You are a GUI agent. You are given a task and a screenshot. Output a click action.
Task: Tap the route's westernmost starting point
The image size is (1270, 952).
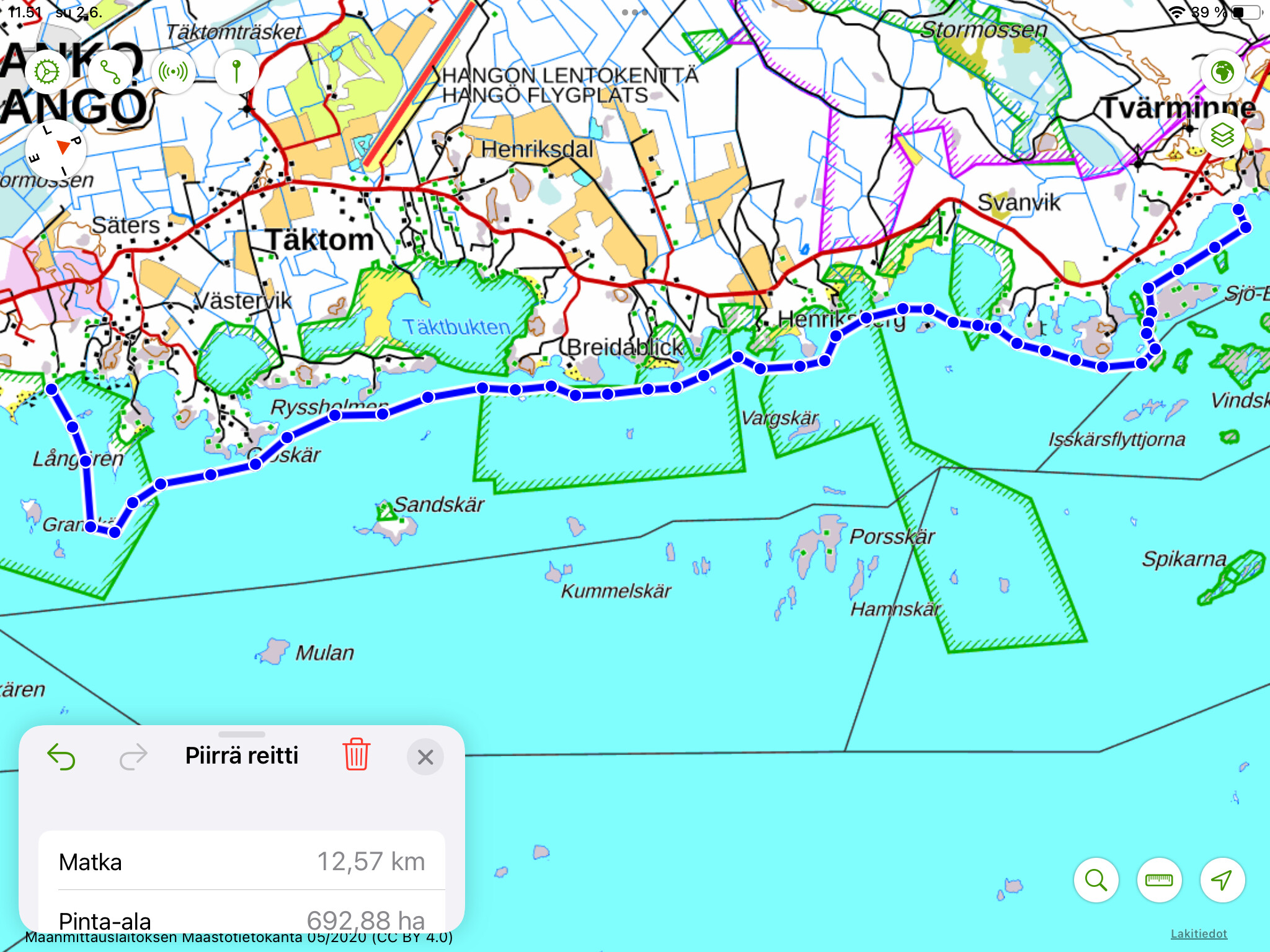click(x=52, y=389)
